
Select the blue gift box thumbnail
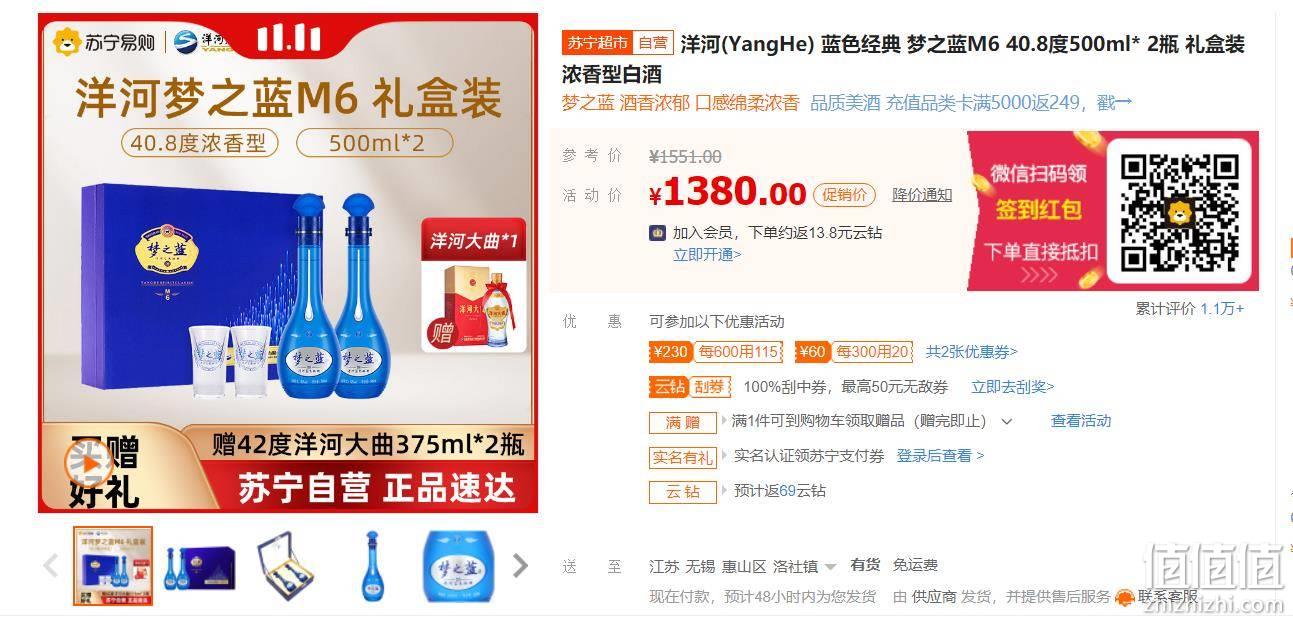pos(200,567)
